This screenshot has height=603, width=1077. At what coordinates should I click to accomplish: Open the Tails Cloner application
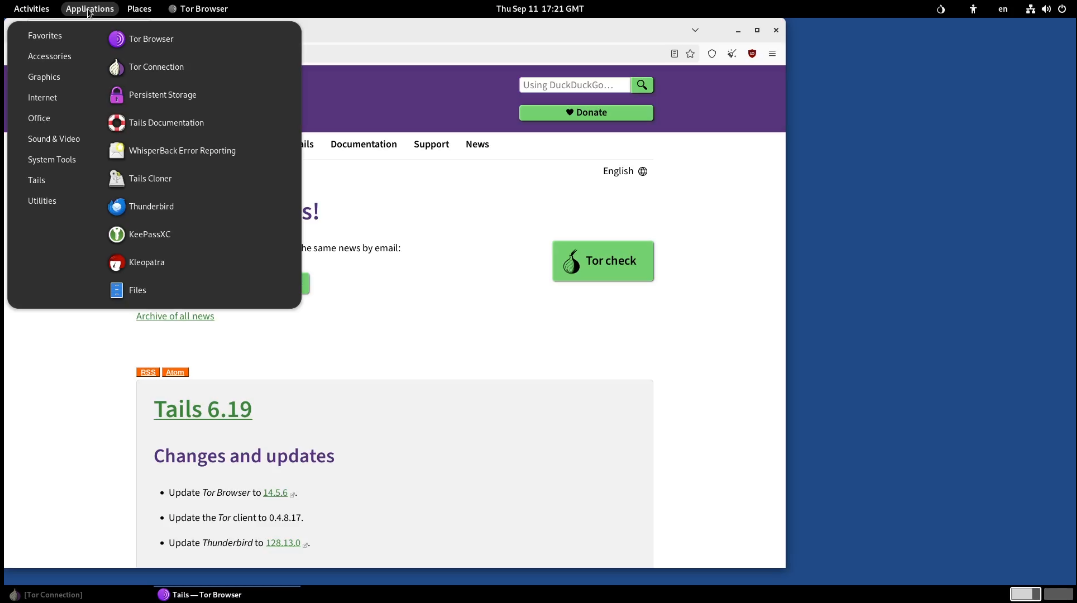pyautogui.click(x=150, y=178)
